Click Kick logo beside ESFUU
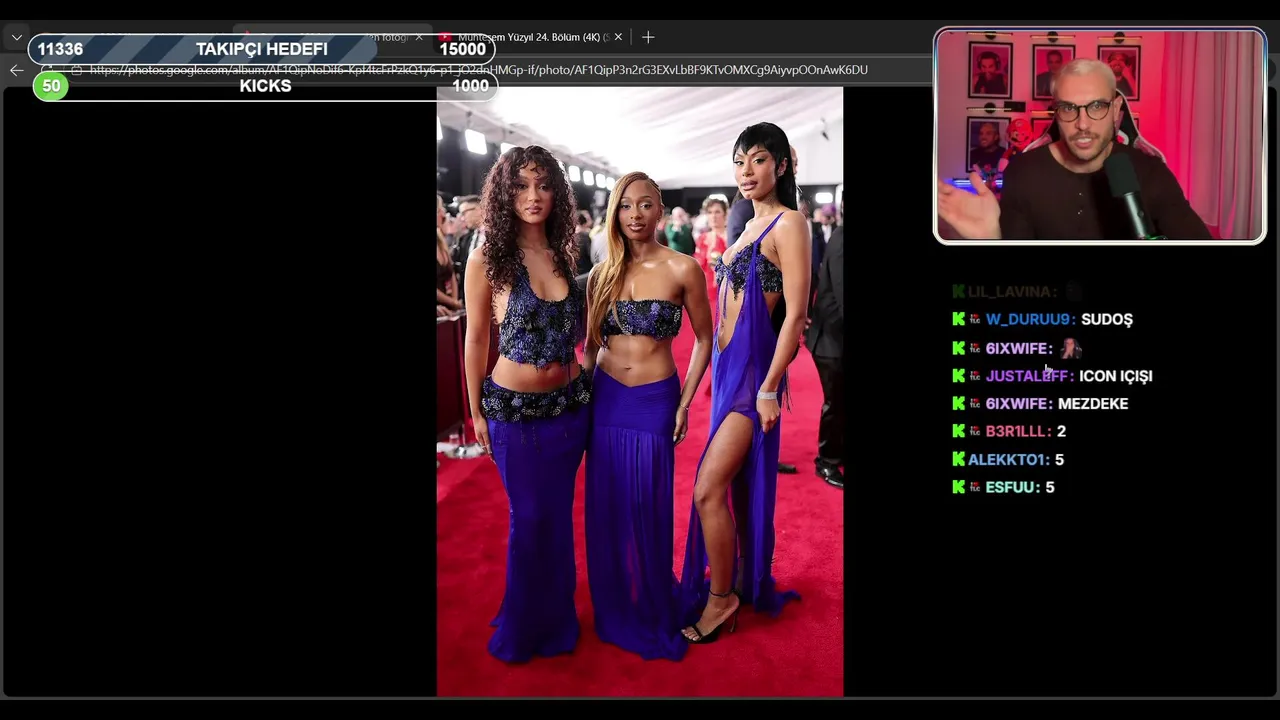Image resolution: width=1280 pixels, height=720 pixels. pyautogui.click(x=959, y=487)
